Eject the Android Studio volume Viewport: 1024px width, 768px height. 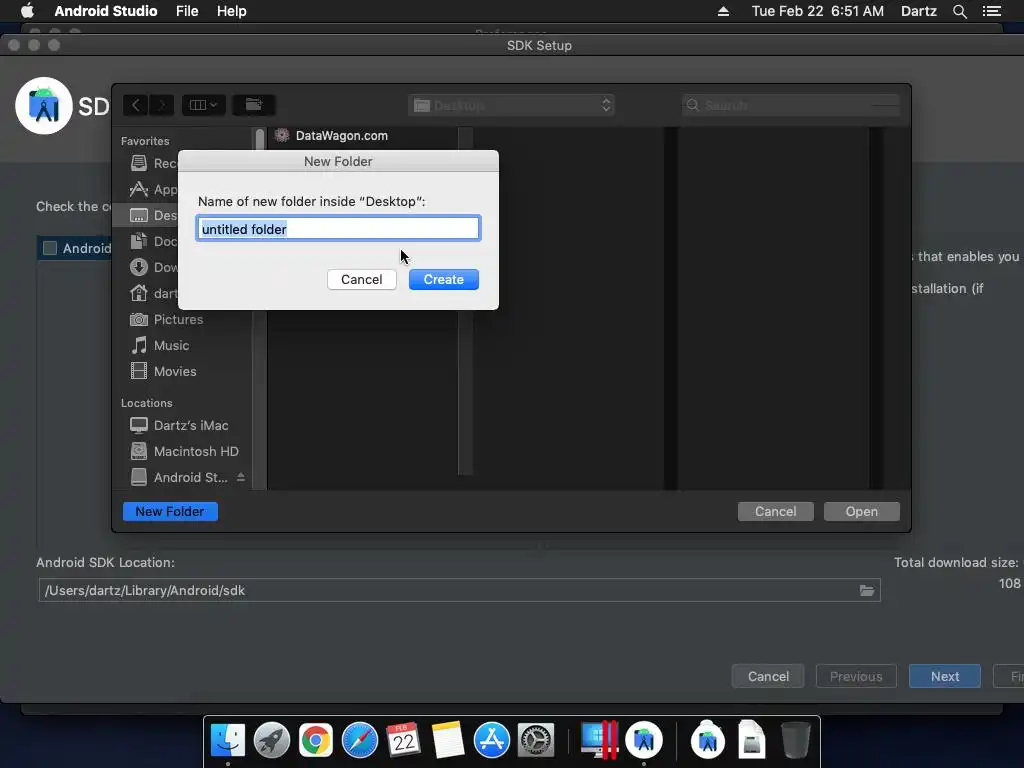pos(241,477)
